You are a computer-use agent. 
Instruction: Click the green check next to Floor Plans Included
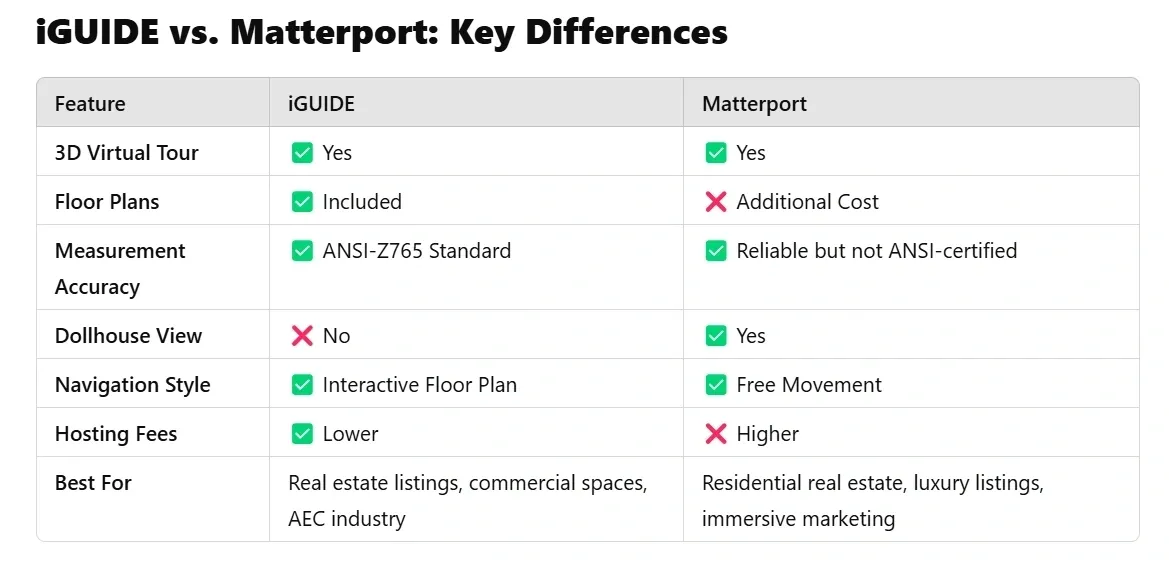302,202
